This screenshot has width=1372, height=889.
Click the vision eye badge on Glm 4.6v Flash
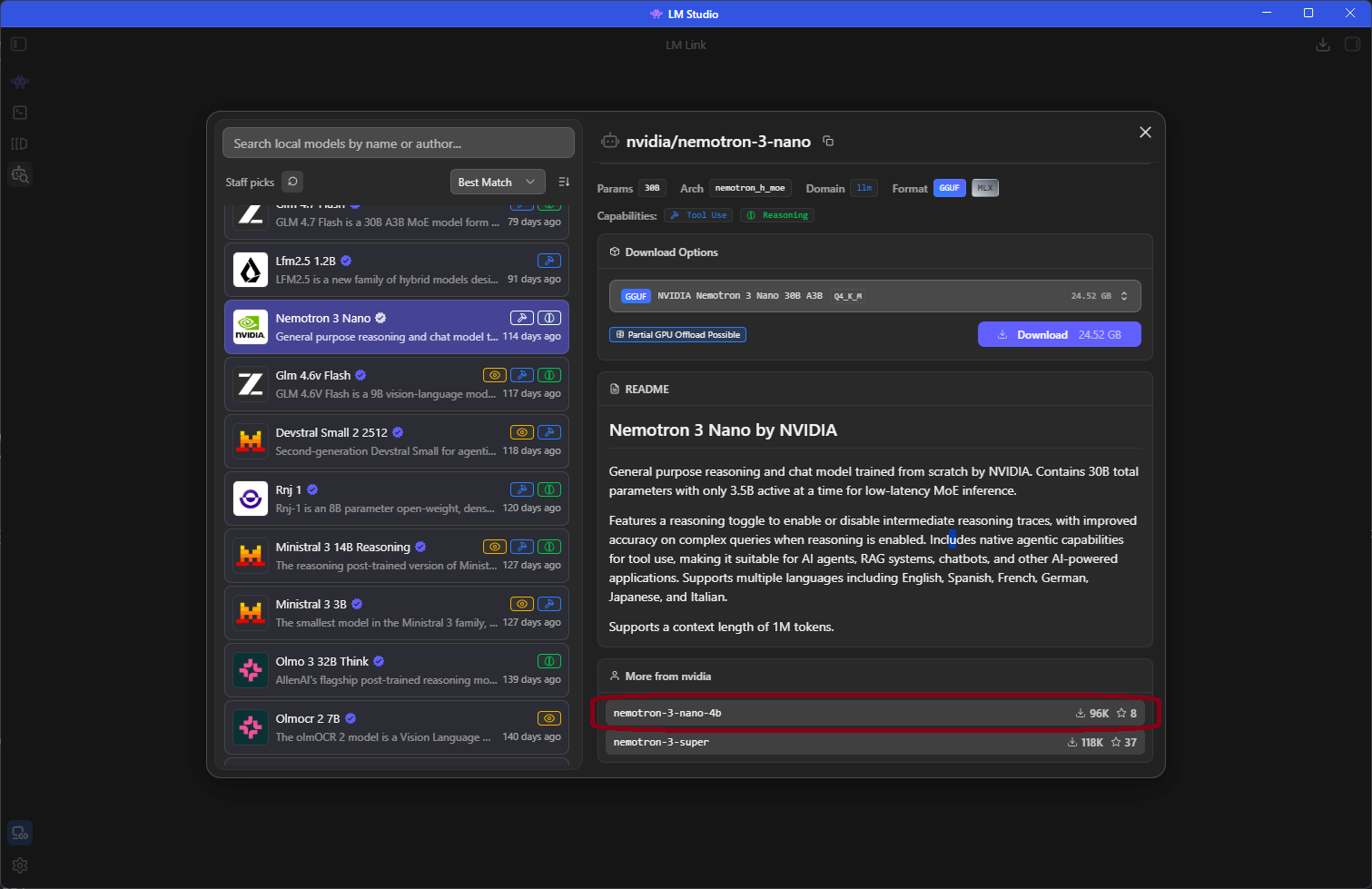(x=495, y=375)
